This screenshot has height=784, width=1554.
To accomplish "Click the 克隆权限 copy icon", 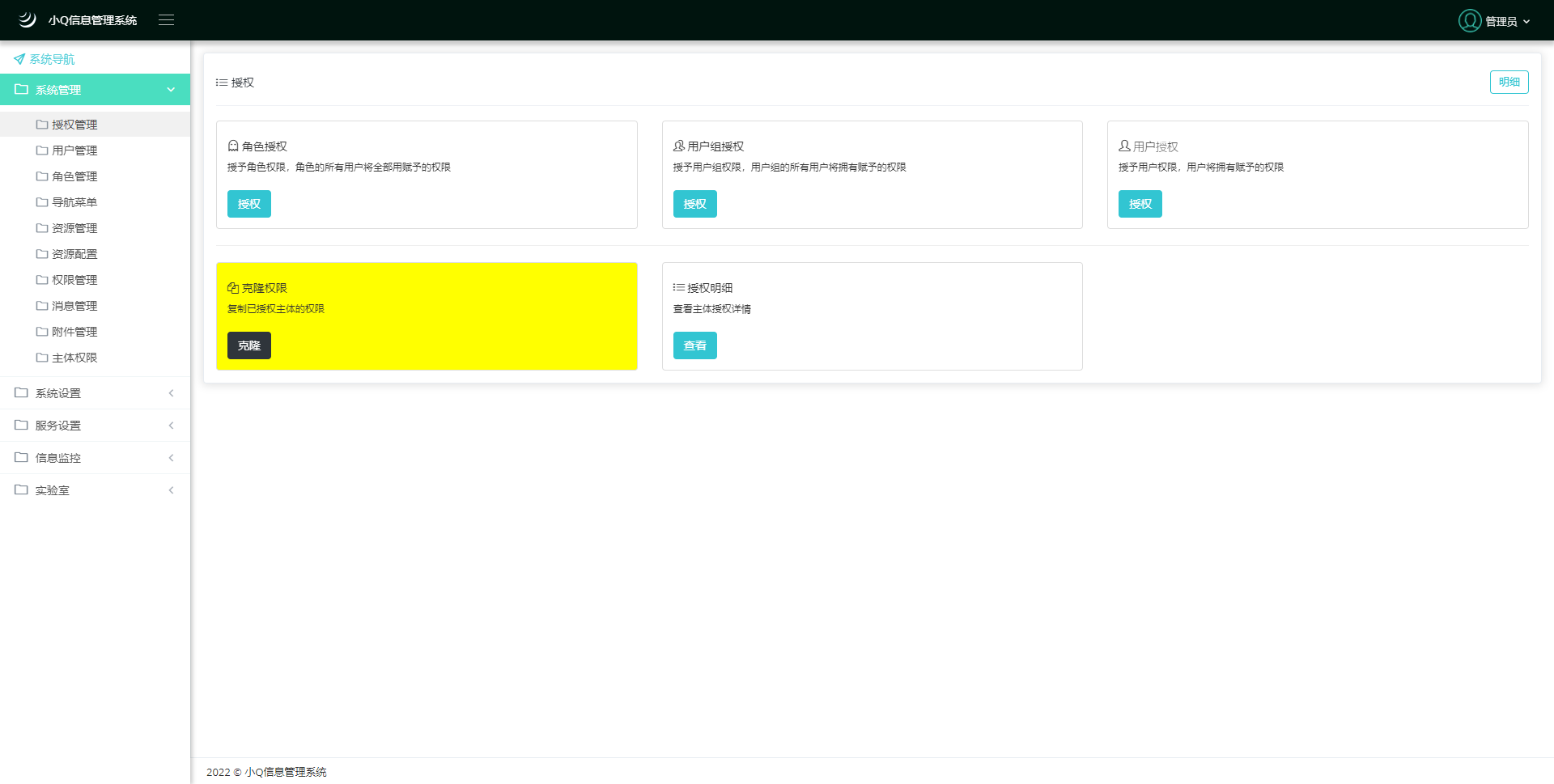I will pyautogui.click(x=233, y=288).
